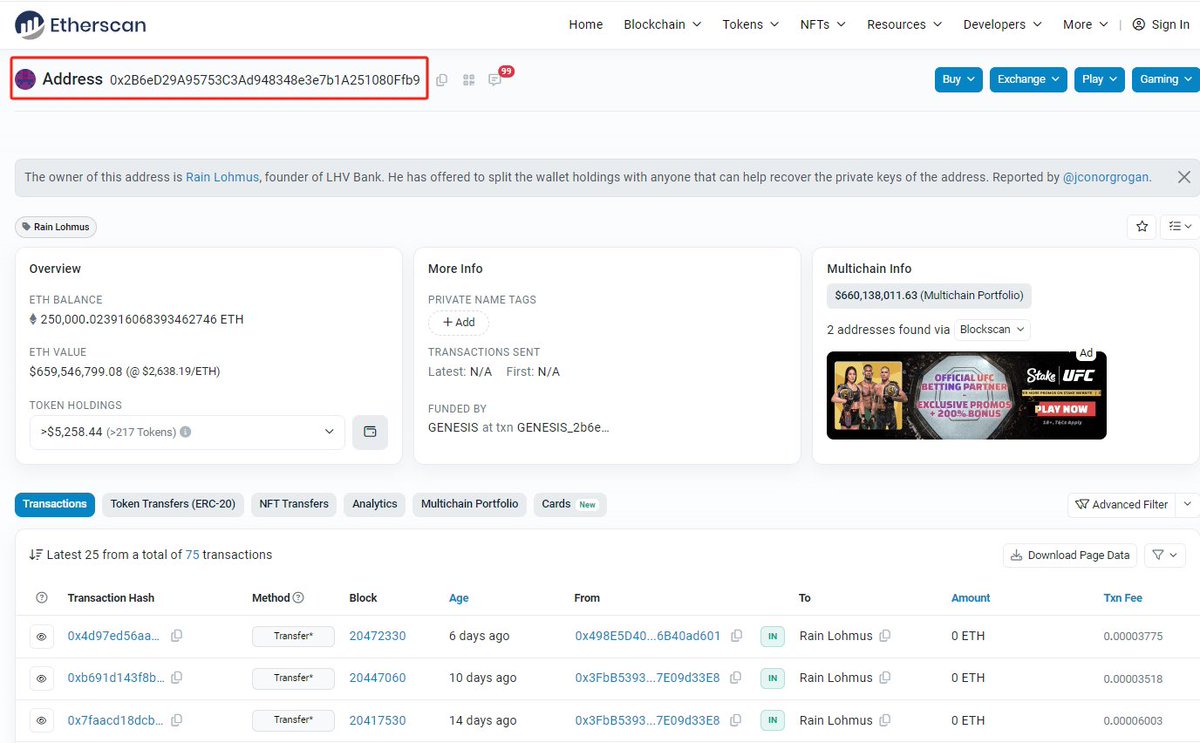
Task: Expand the arrow next to Advanced Filter
Action: (x=1187, y=504)
